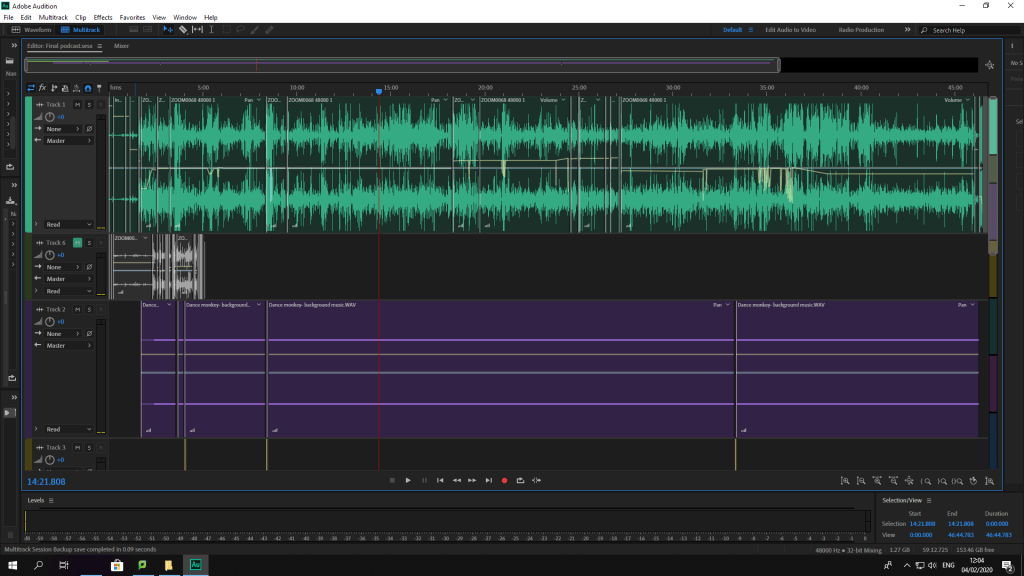
Task: Select the Time Selection tool
Action: [x=211, y=30]
